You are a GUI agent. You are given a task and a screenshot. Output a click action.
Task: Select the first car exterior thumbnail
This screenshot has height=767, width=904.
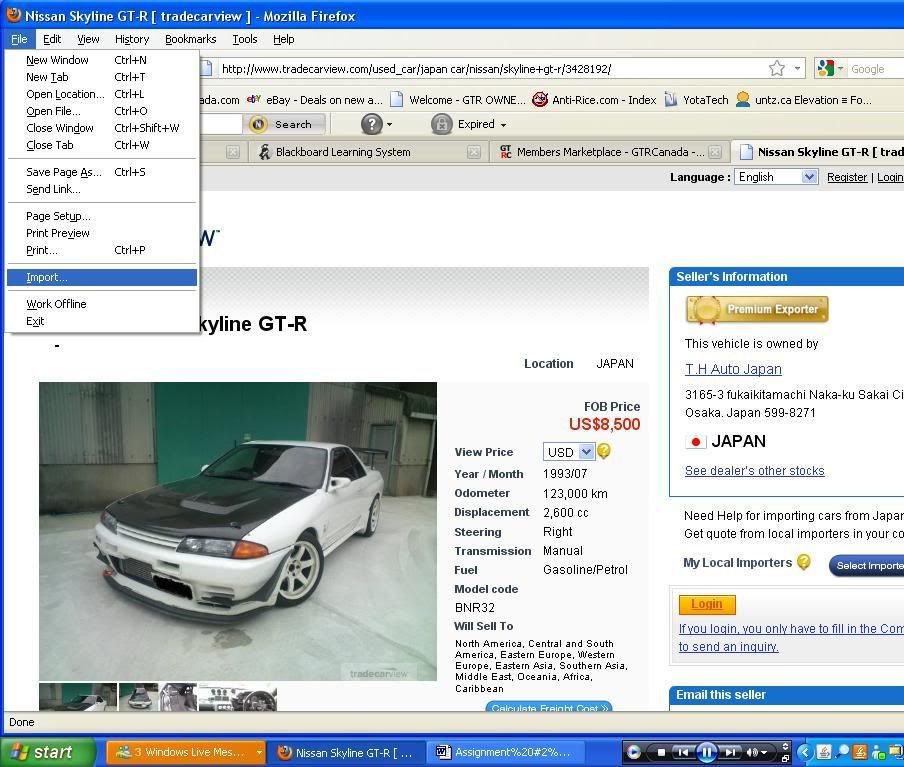(78, 697)
